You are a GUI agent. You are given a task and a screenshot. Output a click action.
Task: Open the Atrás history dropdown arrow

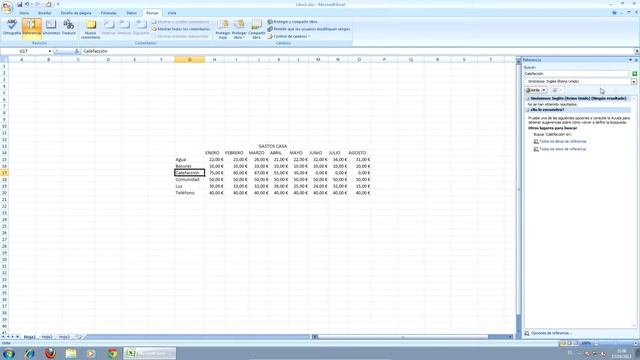coord(544,90)
